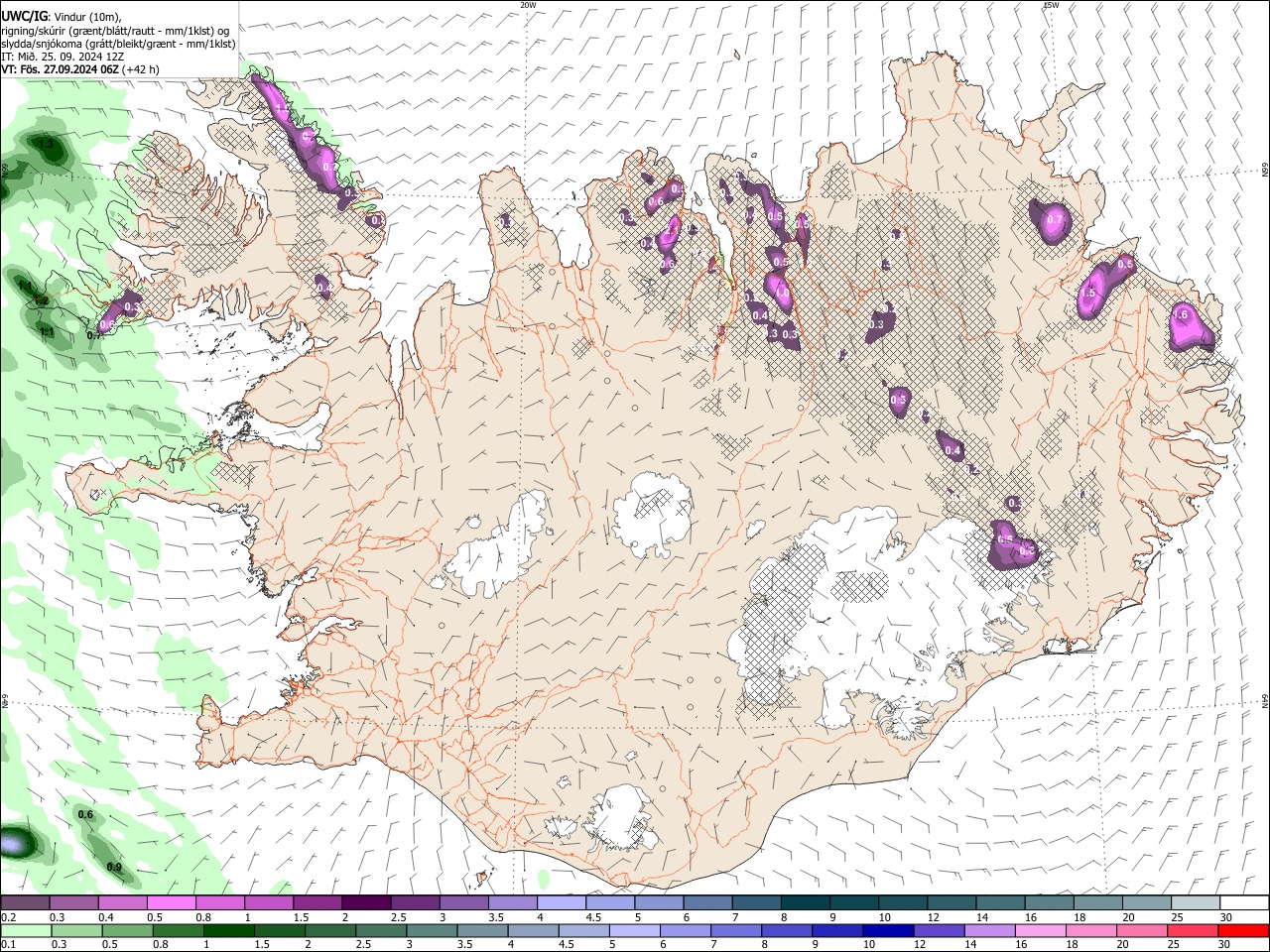Click the pale green 0.1 swatch in the rain legend
The image size is (1270, 952).
coord(24,930)
